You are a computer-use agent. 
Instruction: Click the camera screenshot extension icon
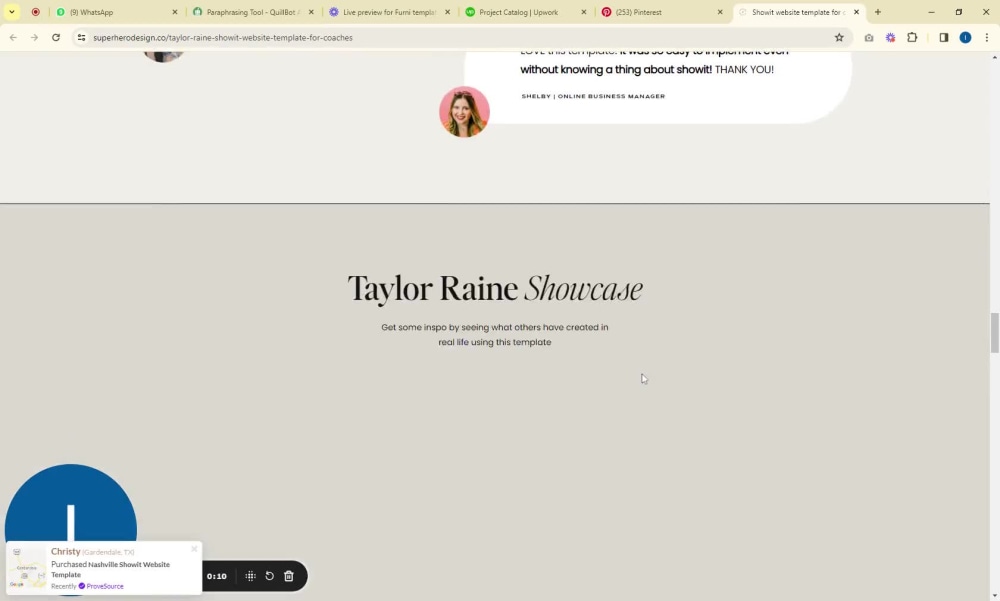[869, 38]
